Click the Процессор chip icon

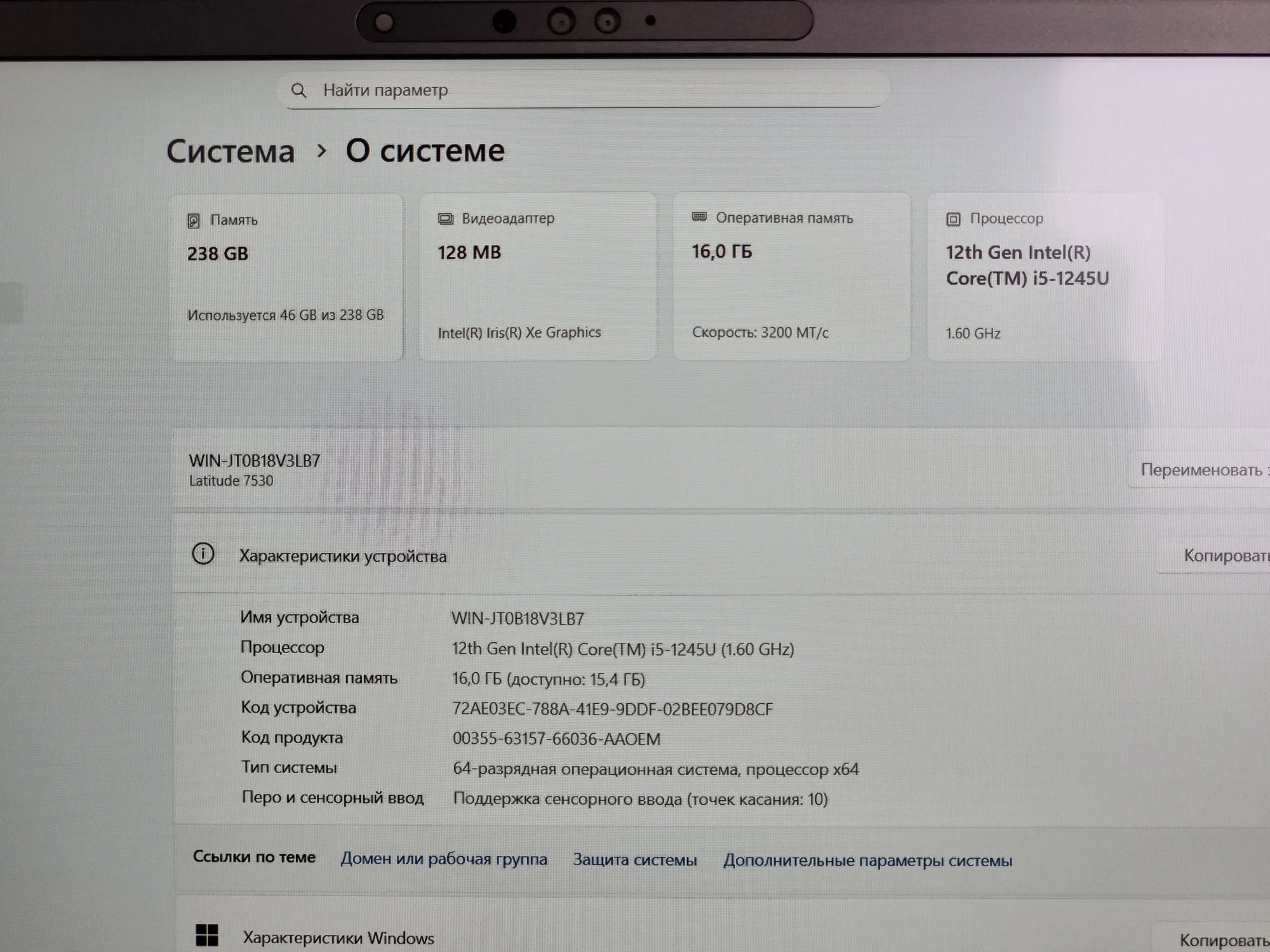(953, 219)
